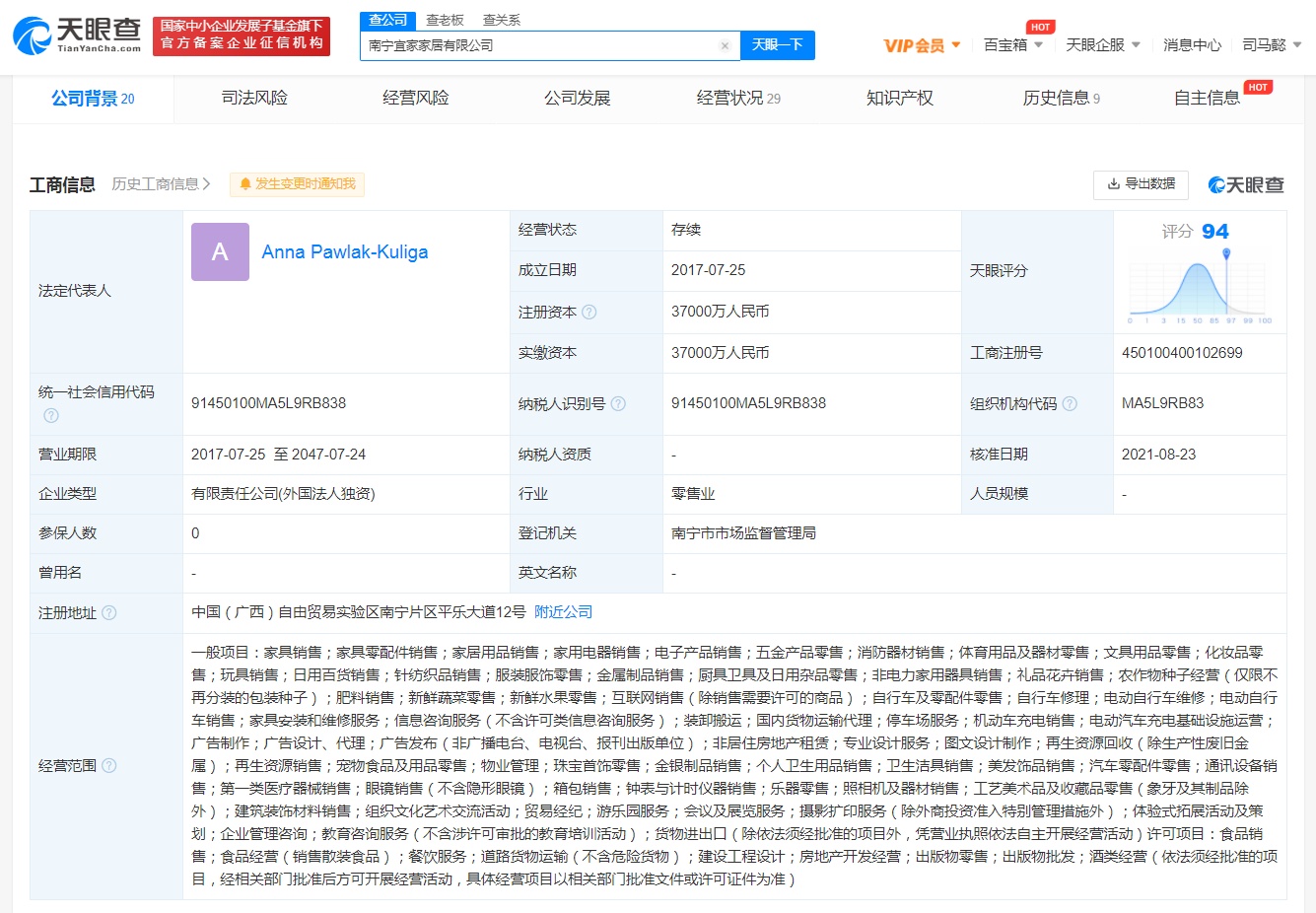
Task: Click the 国家中小企业发展子基金 red banner
Action: [242, 35]
